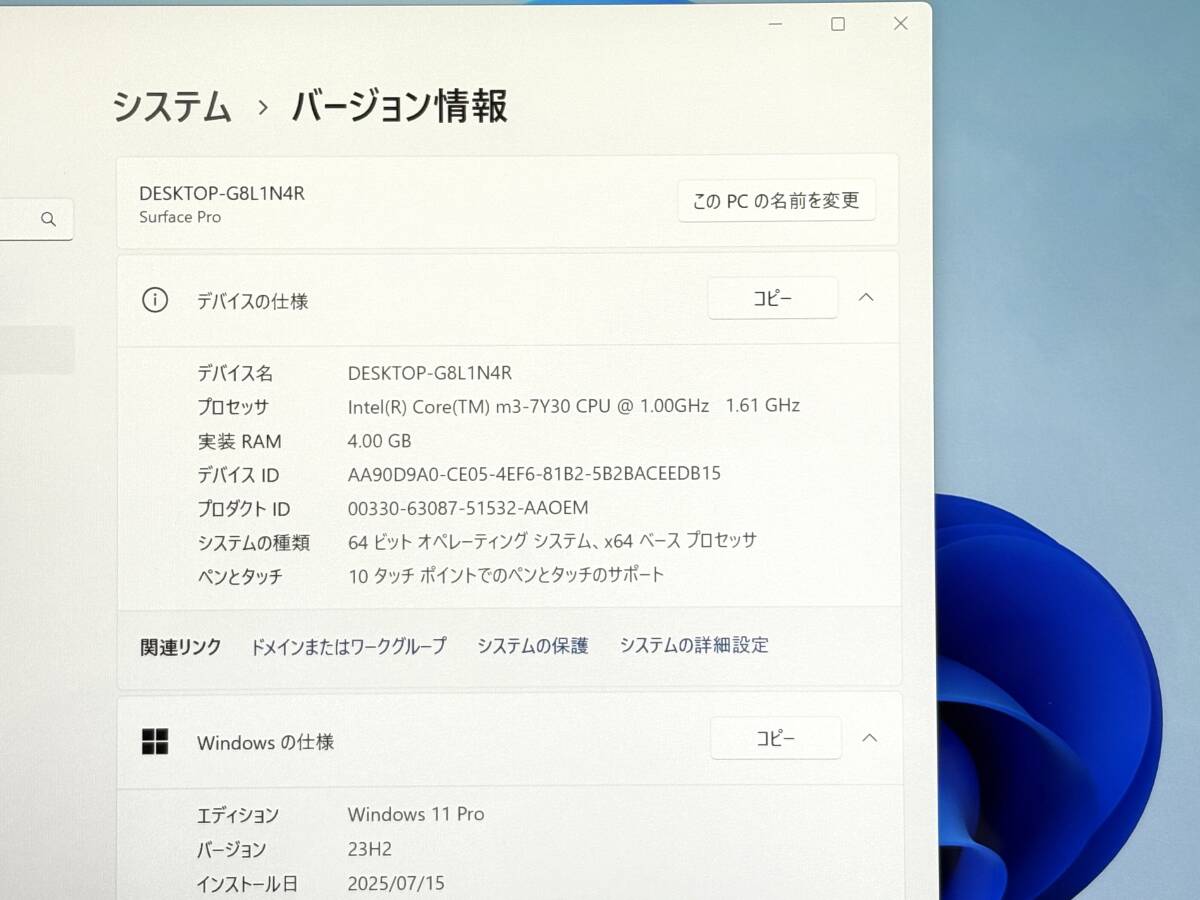Click the 実装 RAM row label

[239, 441]
